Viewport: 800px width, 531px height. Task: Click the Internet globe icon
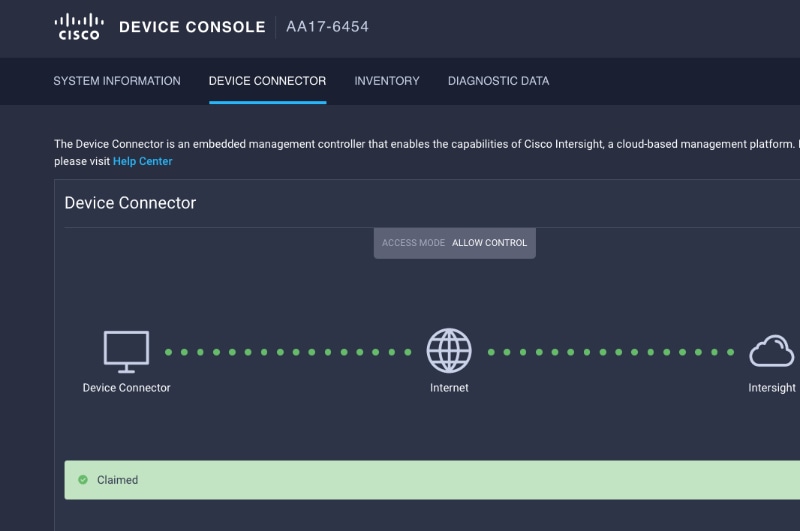[x=449, y=350]
